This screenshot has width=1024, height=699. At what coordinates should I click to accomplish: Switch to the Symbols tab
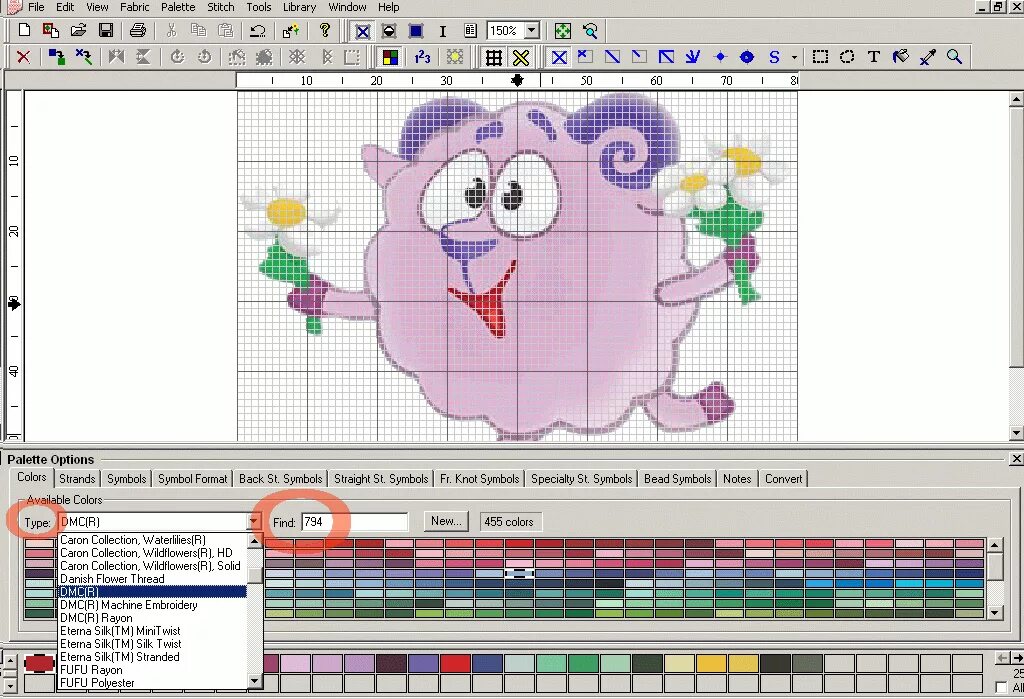126,478
